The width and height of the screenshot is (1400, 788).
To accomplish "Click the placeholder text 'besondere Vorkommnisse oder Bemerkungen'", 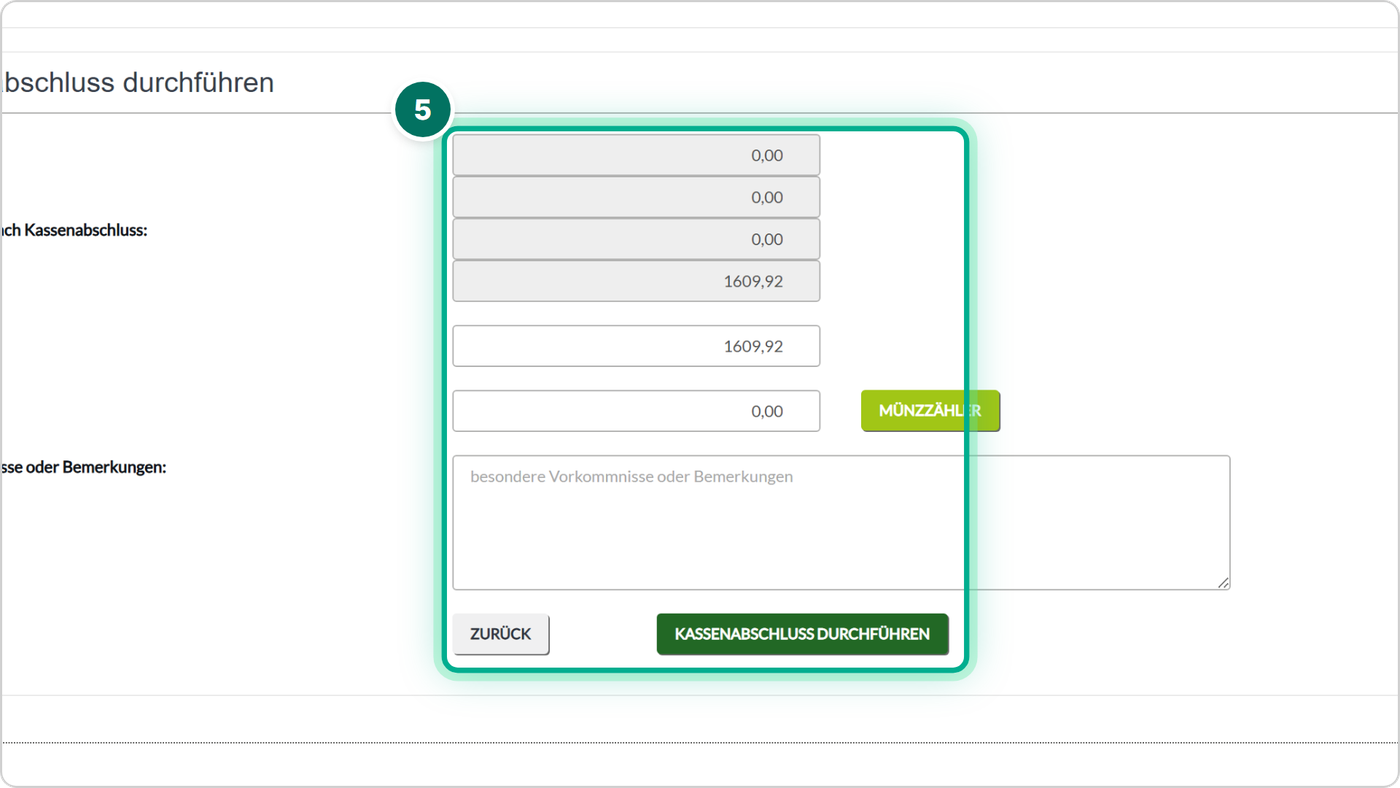I will [x=631, y=477].
